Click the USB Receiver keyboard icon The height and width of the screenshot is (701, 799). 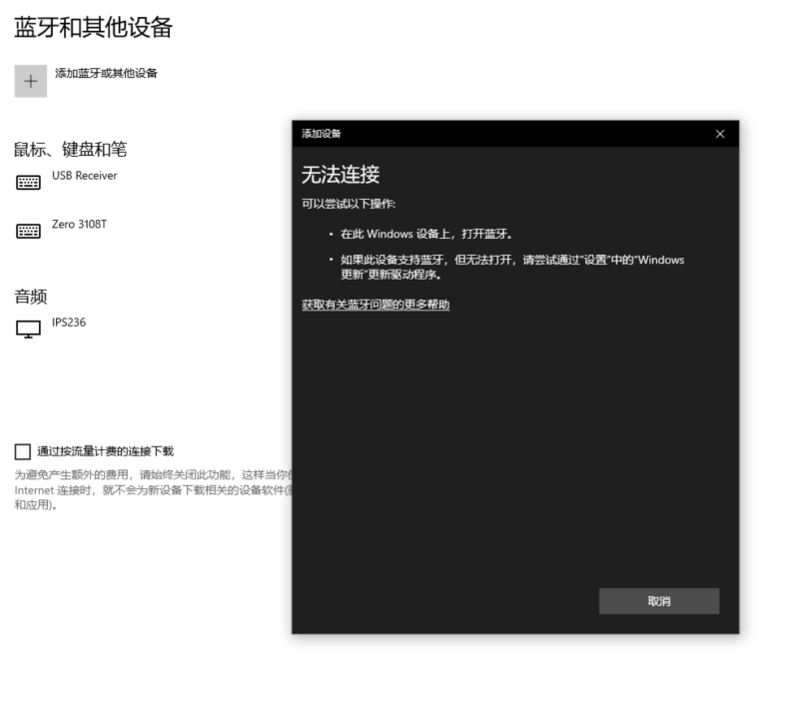click(x=29, y=182)
